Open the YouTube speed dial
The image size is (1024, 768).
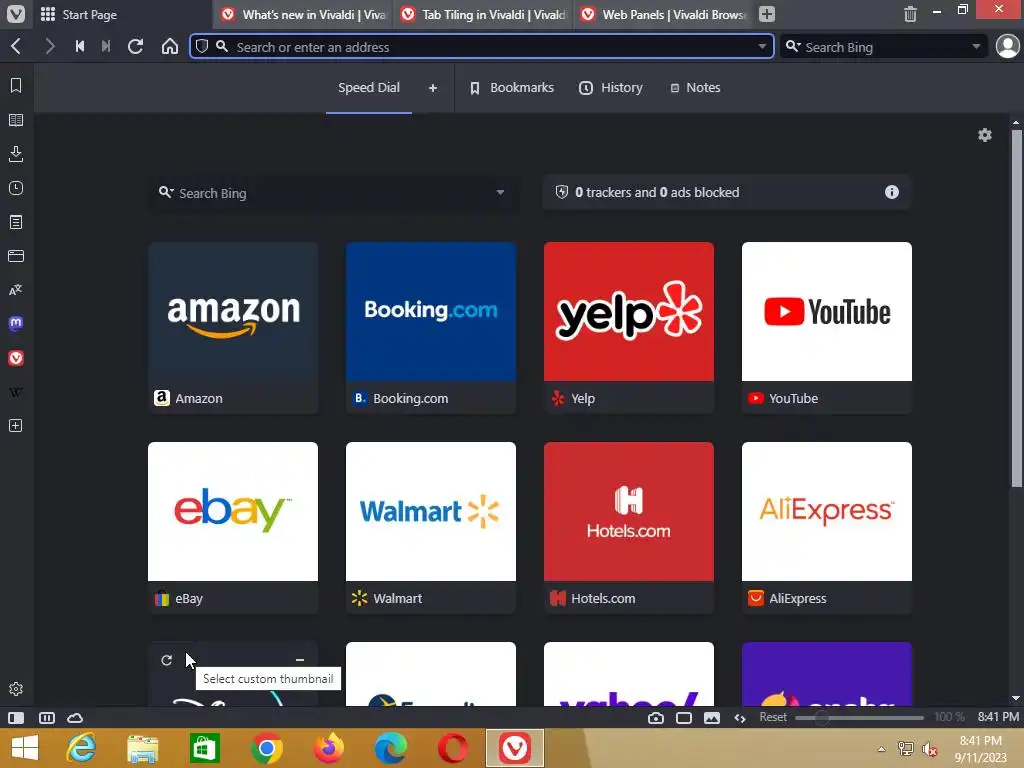(827, 328)
